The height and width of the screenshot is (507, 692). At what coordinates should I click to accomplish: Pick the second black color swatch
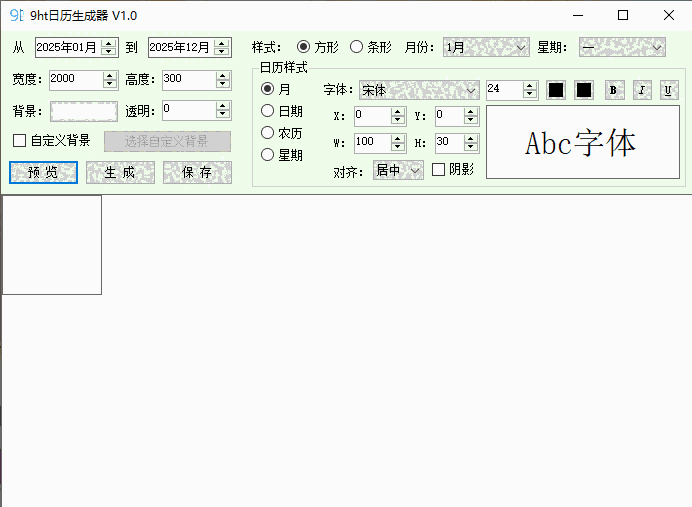[583, 90]
